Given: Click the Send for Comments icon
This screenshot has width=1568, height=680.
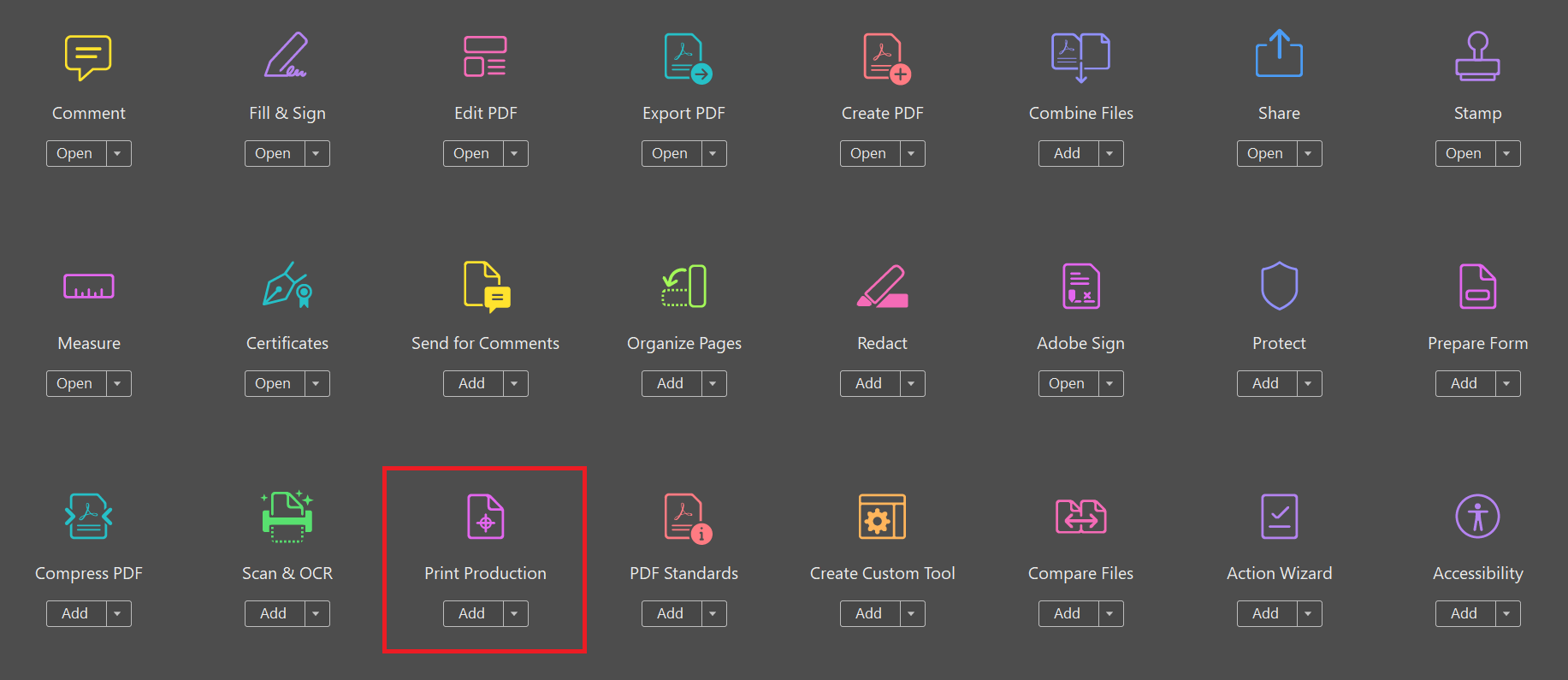Looking at the screenshot, I should click(487, 287).
